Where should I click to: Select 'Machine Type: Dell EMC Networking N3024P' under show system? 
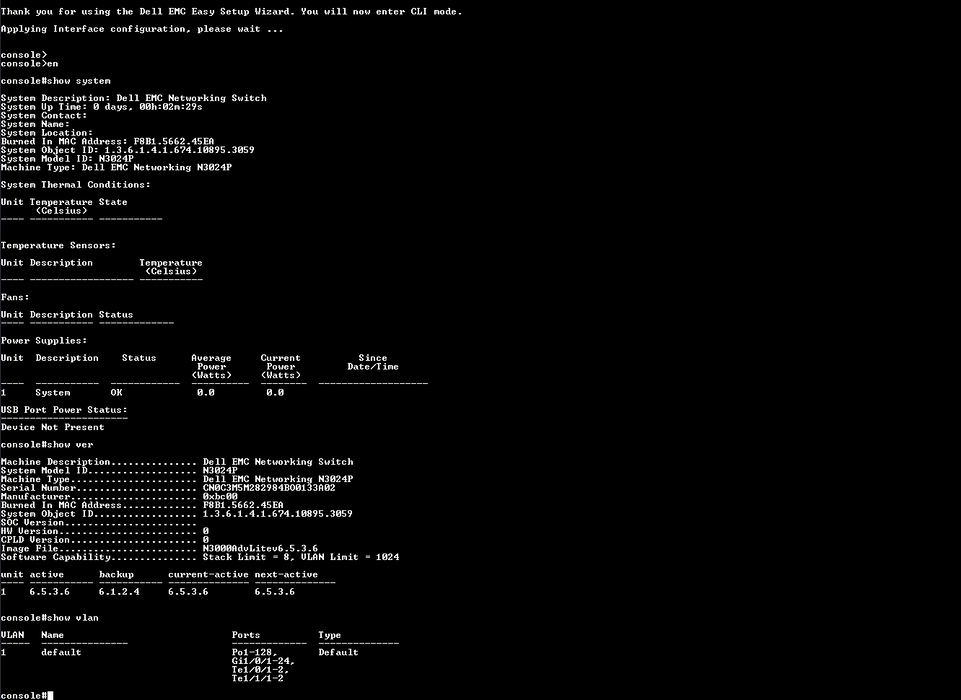pos(116,167)
